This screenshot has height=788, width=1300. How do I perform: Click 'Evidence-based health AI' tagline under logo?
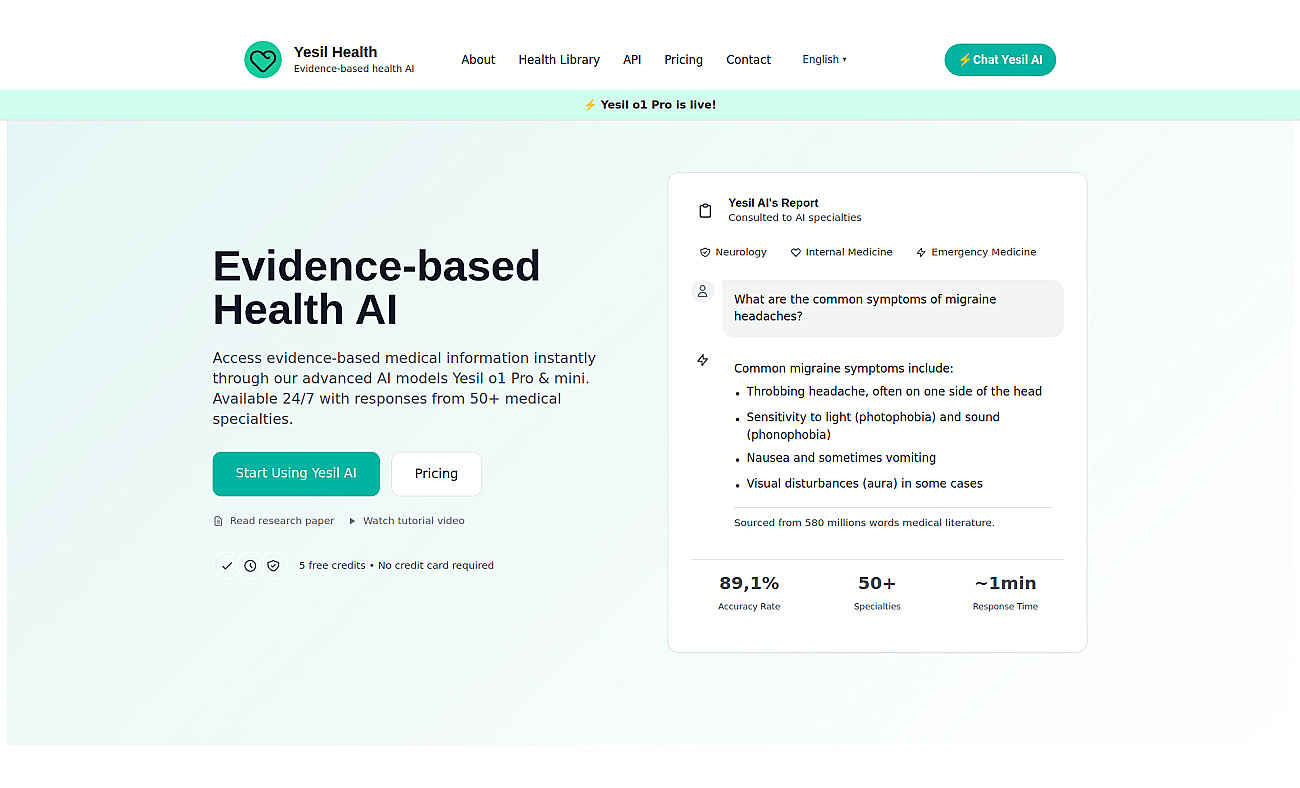354,69
